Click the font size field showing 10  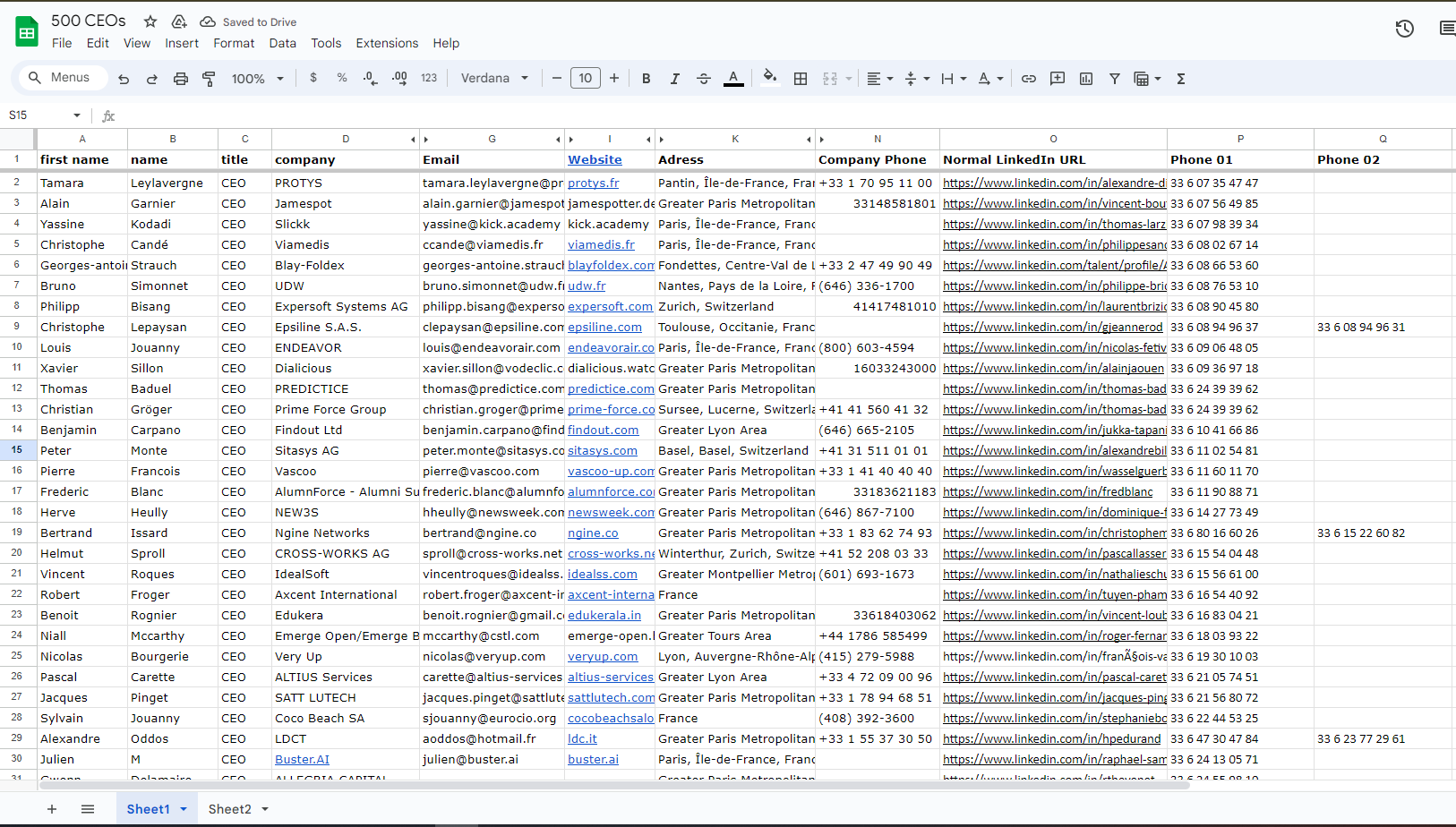[586, 78]
